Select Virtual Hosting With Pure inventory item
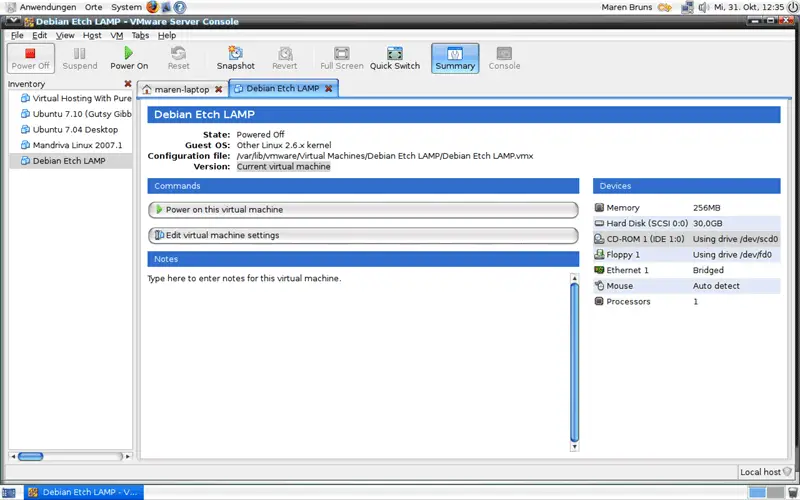The image size is (800, 500). [71, 98]
